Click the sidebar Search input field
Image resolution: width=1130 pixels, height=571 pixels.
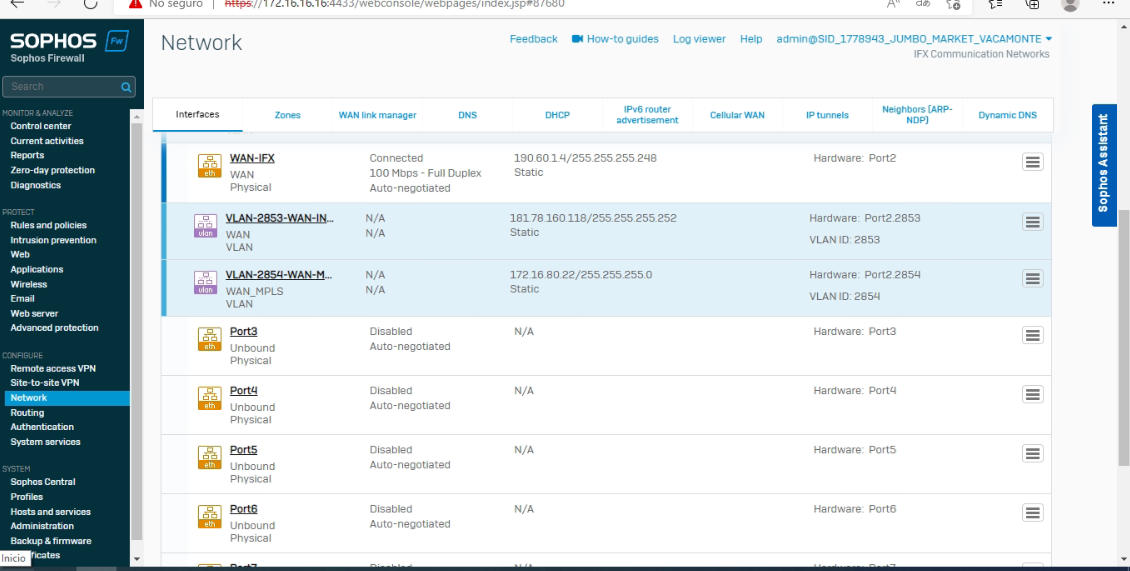[60, 87]
